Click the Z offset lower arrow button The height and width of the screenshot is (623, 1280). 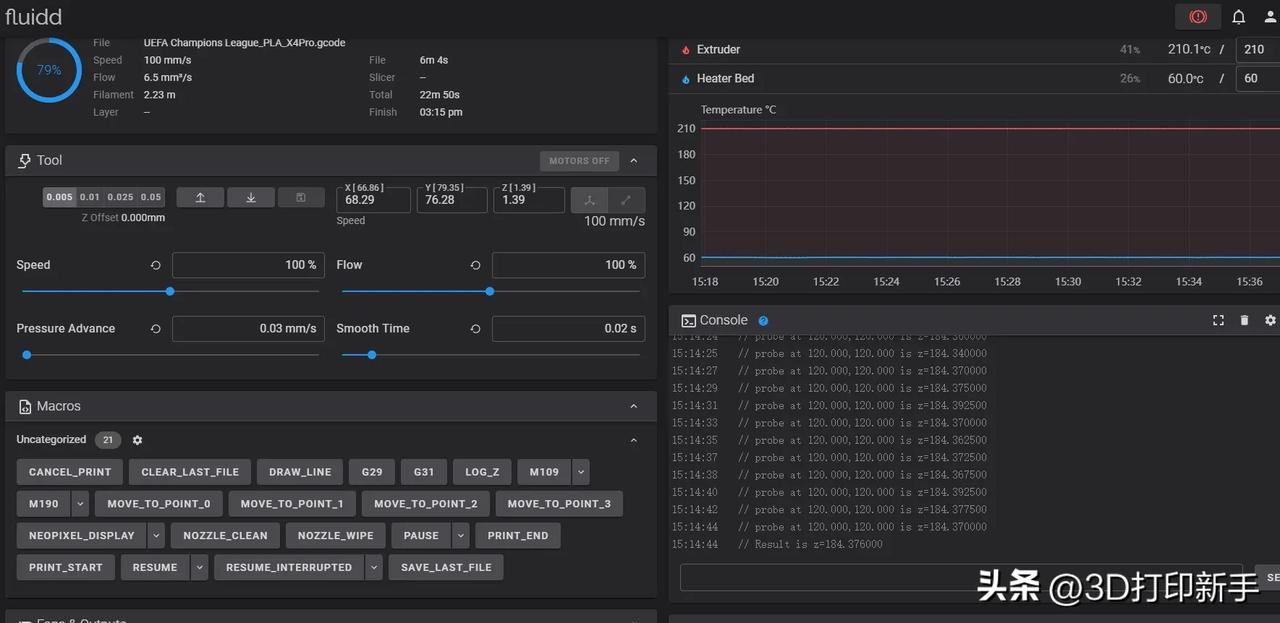pyautogui.click(x=251, y=198)
